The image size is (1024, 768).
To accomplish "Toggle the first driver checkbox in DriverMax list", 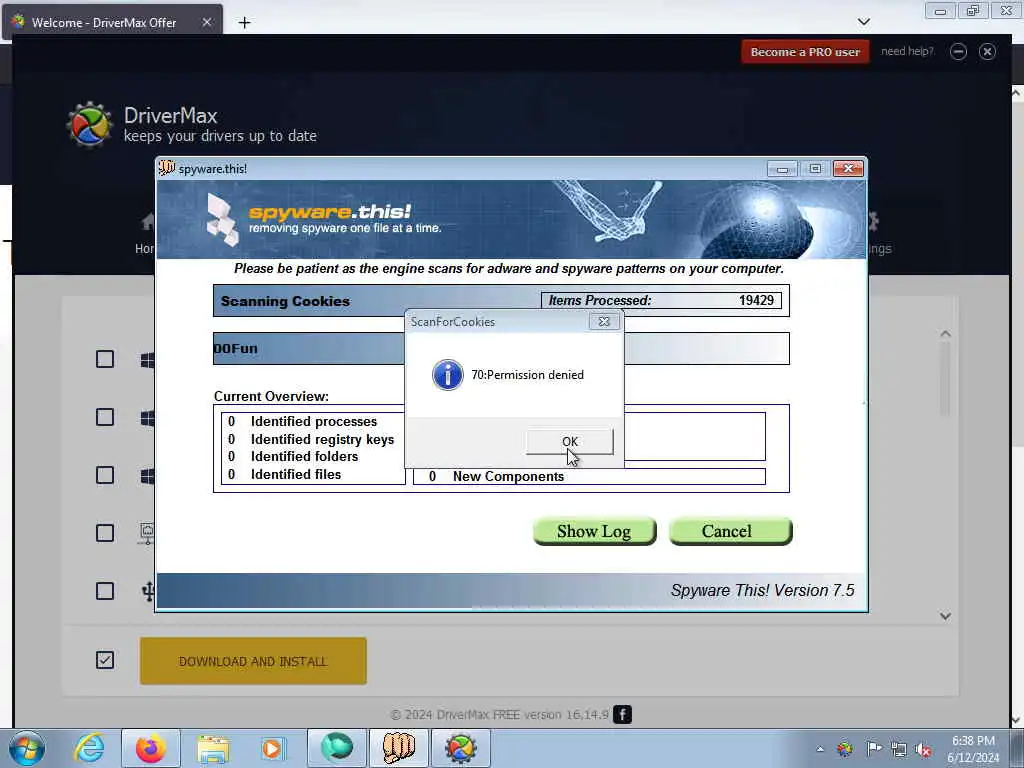I will (105, 359).
